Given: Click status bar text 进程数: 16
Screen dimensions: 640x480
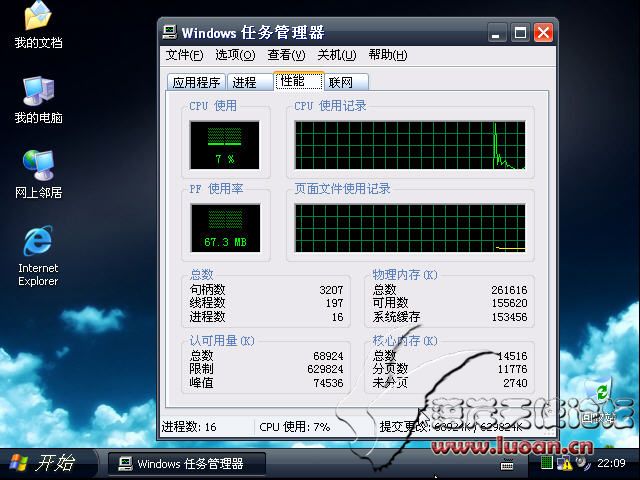Looking at the screenshot, I should click(x=189, y=427).
